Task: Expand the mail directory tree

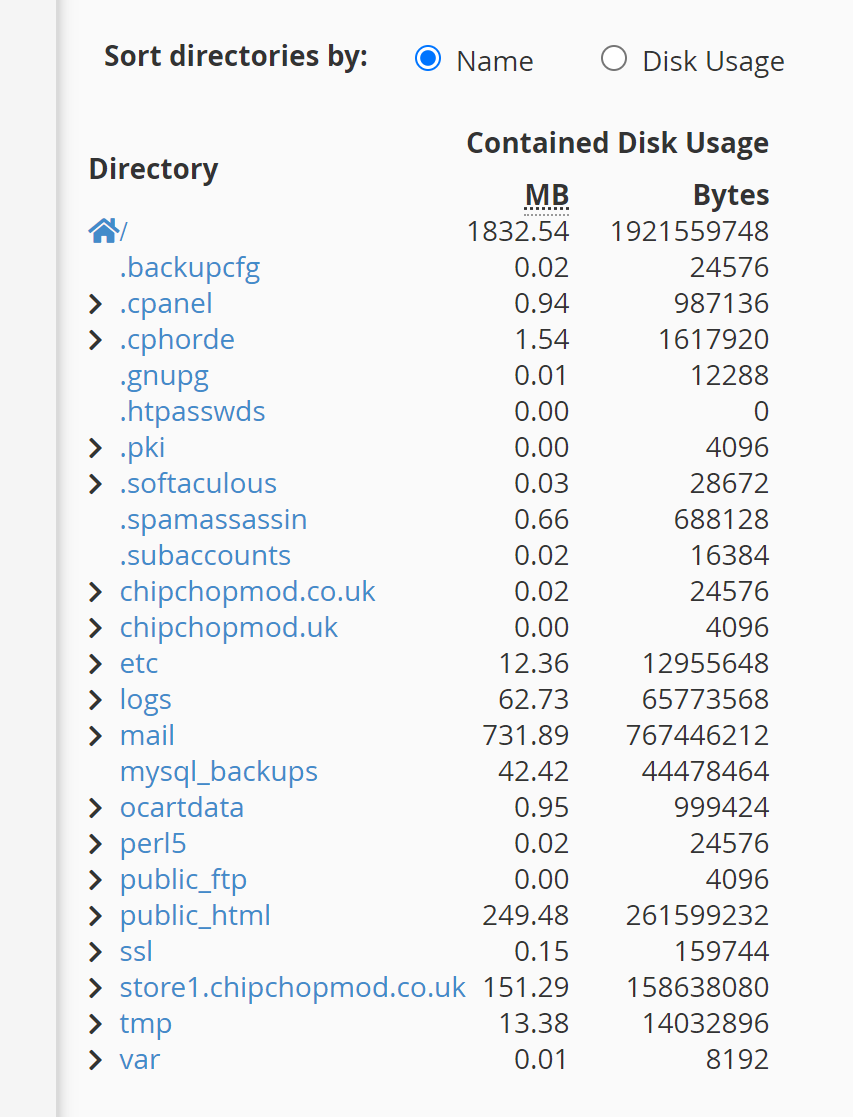Action: [96, 736]
